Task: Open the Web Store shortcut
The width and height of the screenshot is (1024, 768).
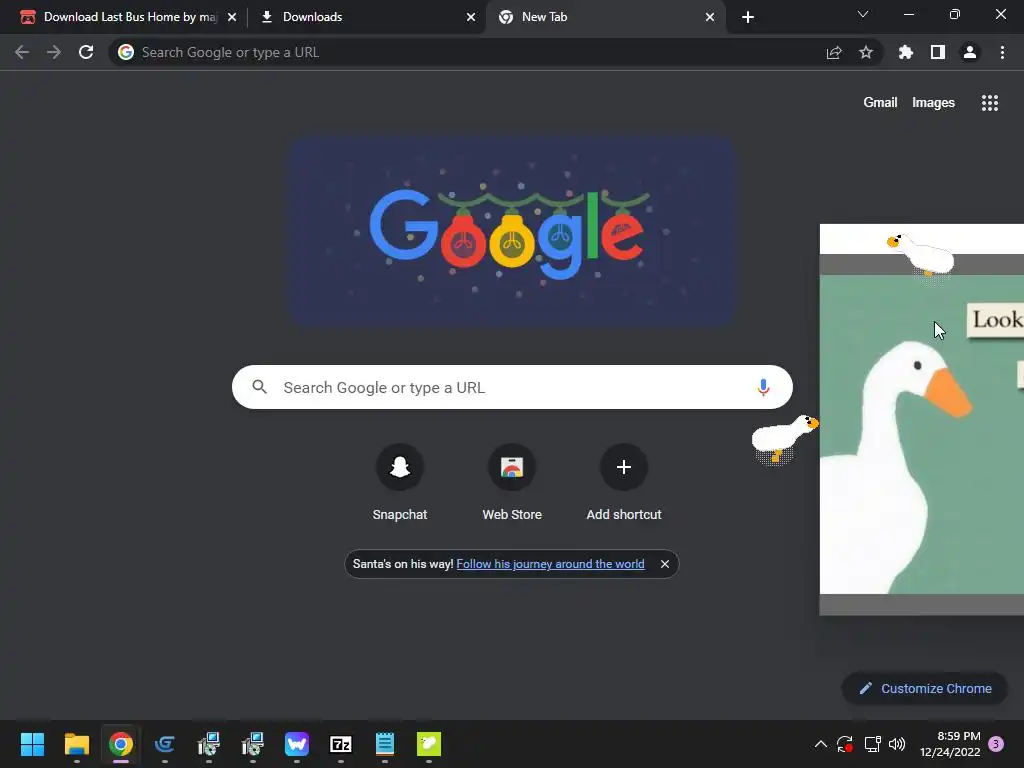Action: point(512,482)
